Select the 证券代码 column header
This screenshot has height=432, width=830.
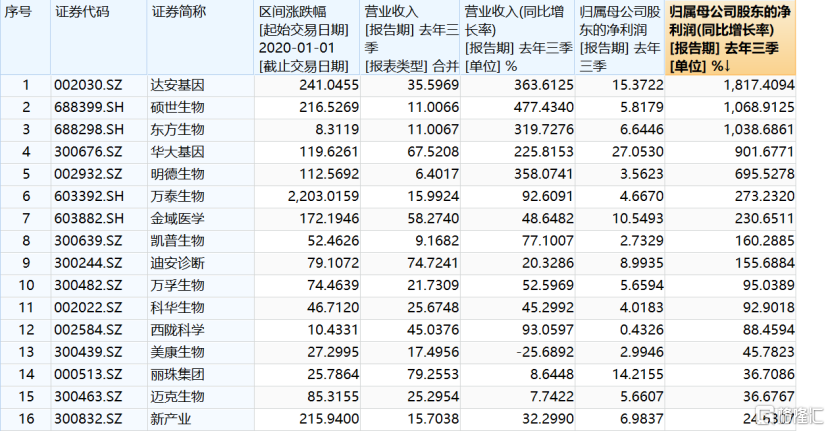point(99,38)
